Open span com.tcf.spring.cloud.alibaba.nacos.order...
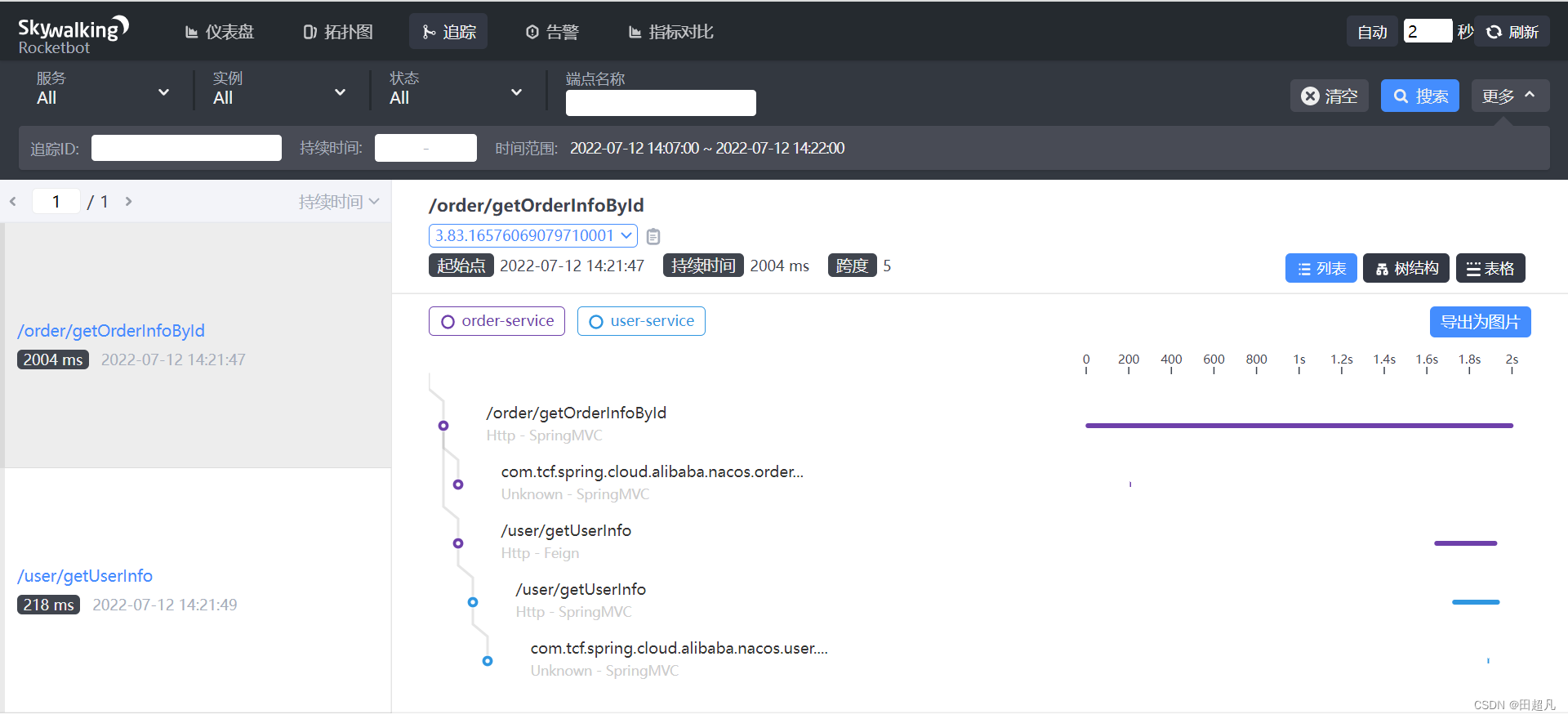The image size is (1568, 719). tap(653, 482)
